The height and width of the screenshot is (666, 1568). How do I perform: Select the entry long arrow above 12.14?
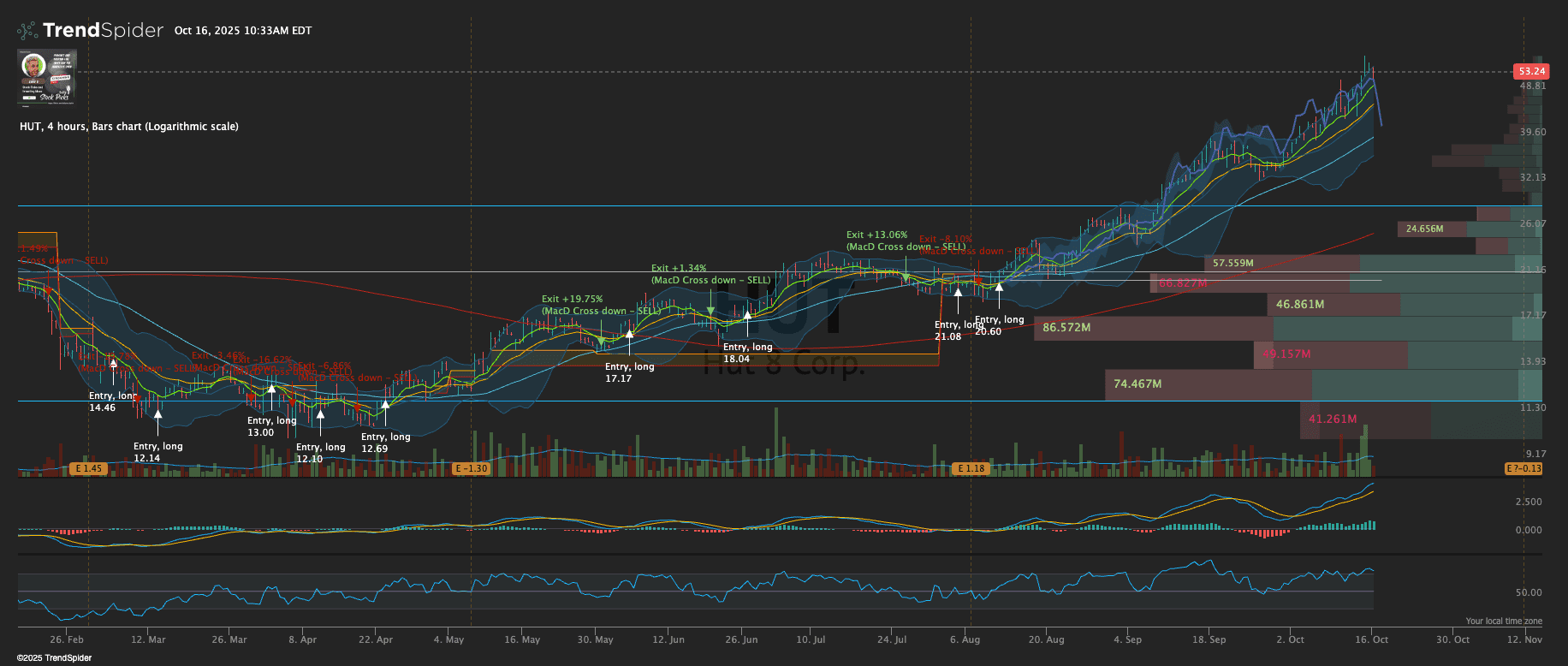[157, 417]
